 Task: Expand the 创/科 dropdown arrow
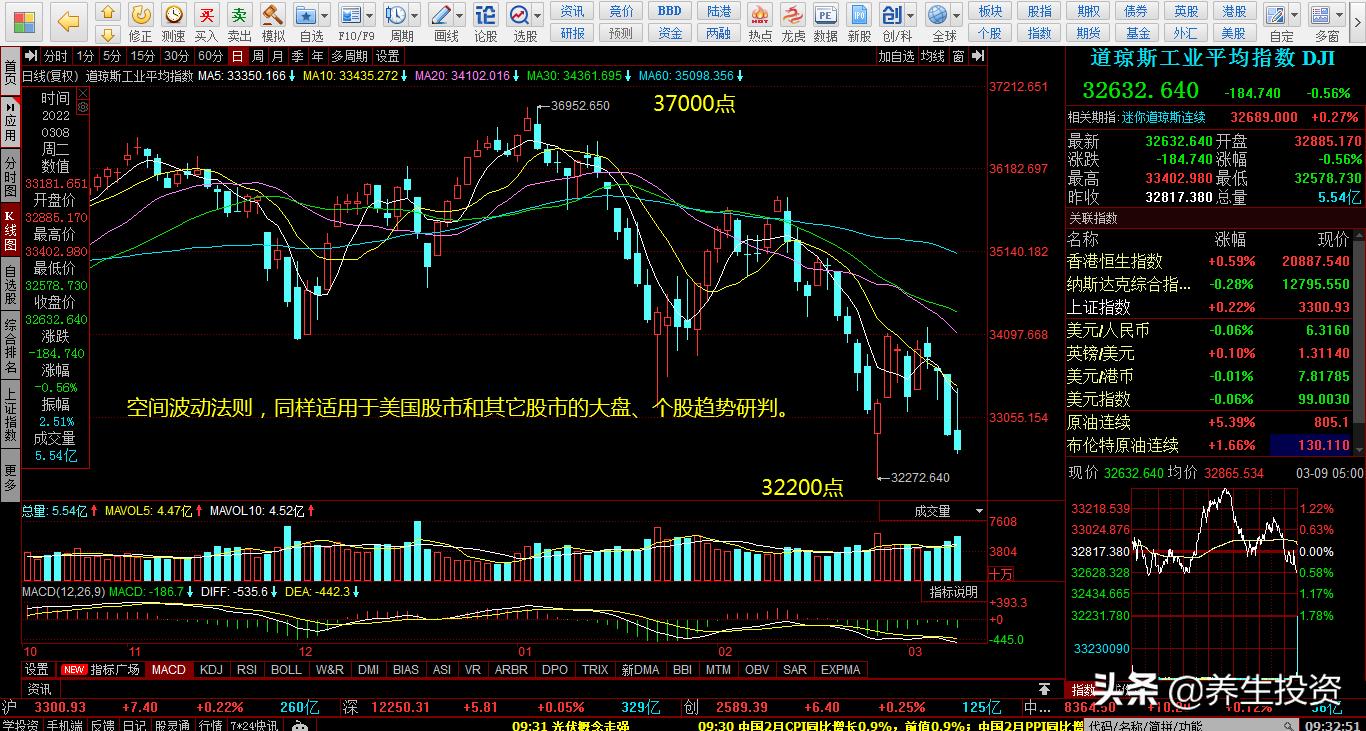pos(911,15)
